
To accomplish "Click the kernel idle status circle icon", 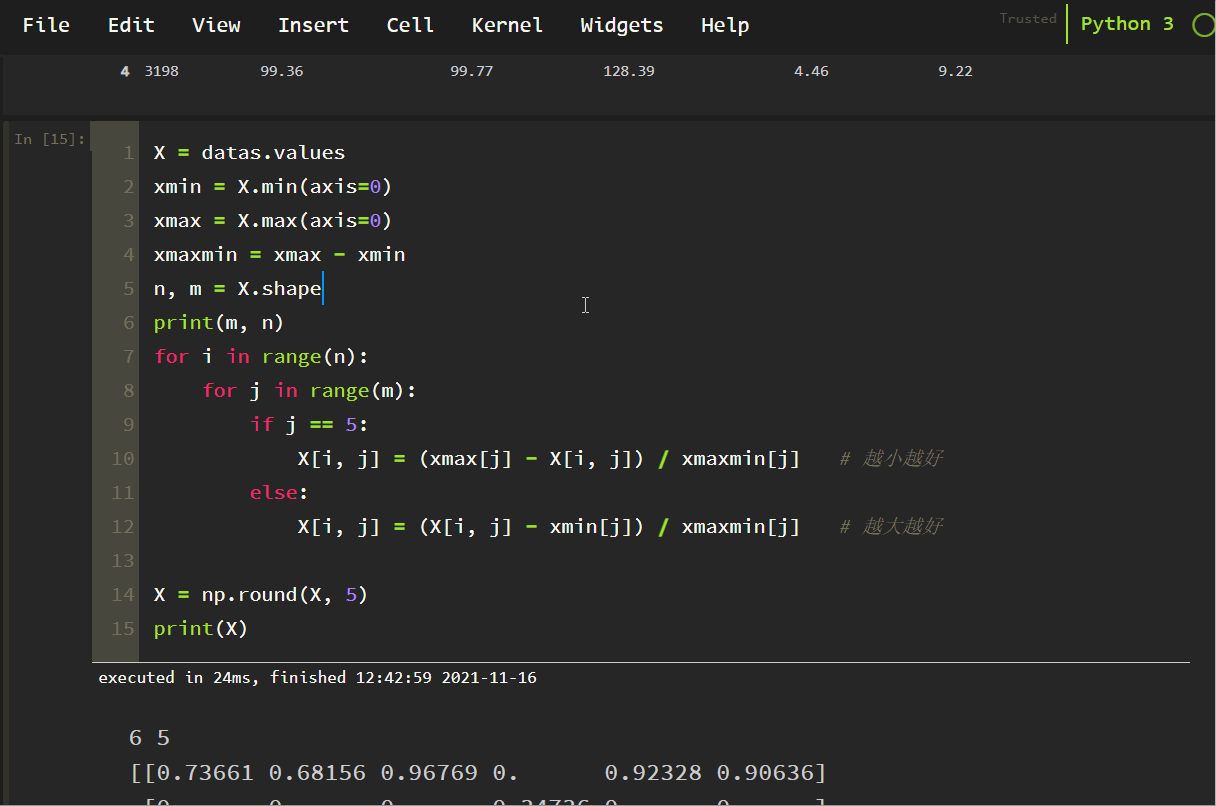I will 1204,25.
